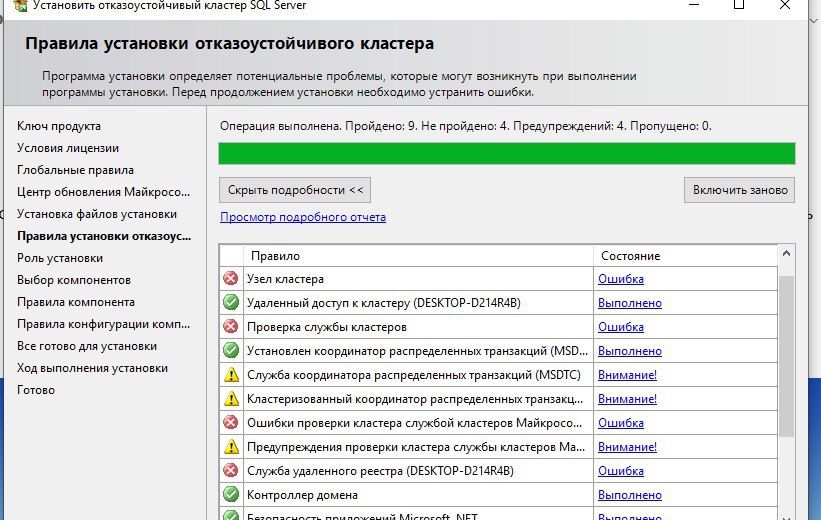Click the warning icon for Предупреждения проверки кластера row
Screen dimensions: 821x520
tap(231, 446)
